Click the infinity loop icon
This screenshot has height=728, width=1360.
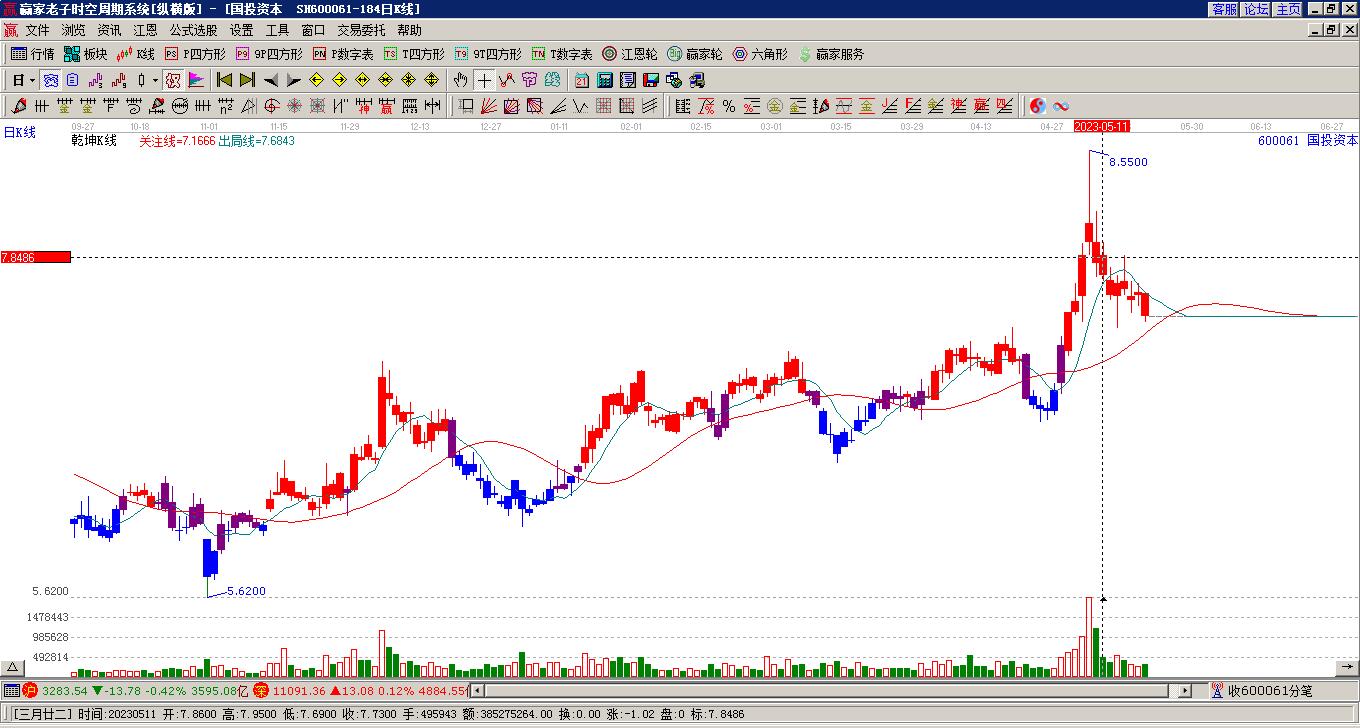1061,106
